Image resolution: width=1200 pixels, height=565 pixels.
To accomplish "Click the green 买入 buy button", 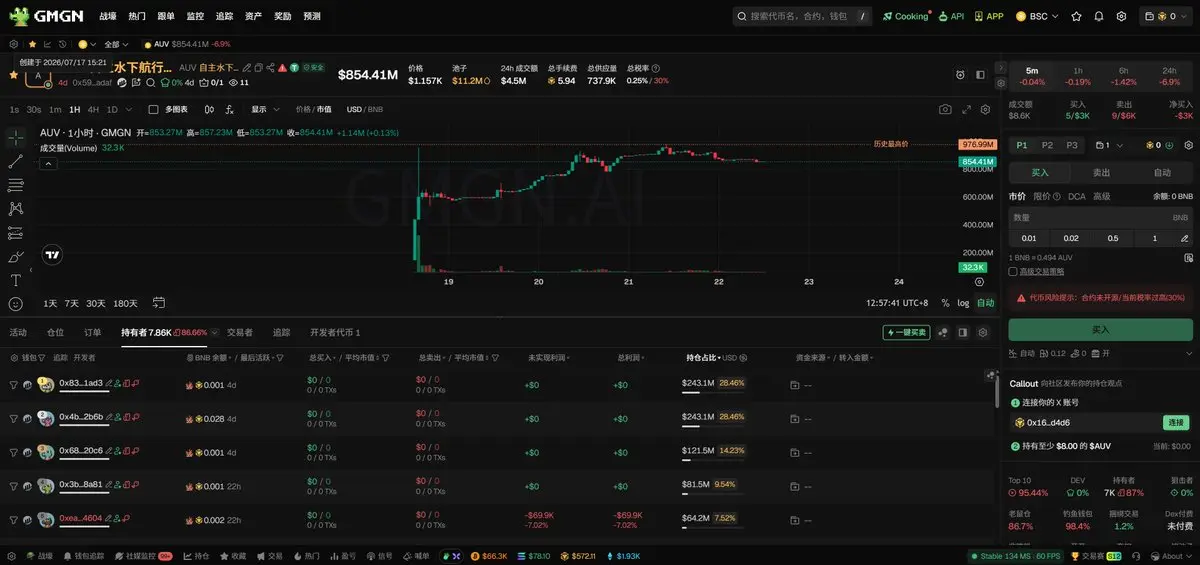I will pyautogui.click(x=1100, y=329).
